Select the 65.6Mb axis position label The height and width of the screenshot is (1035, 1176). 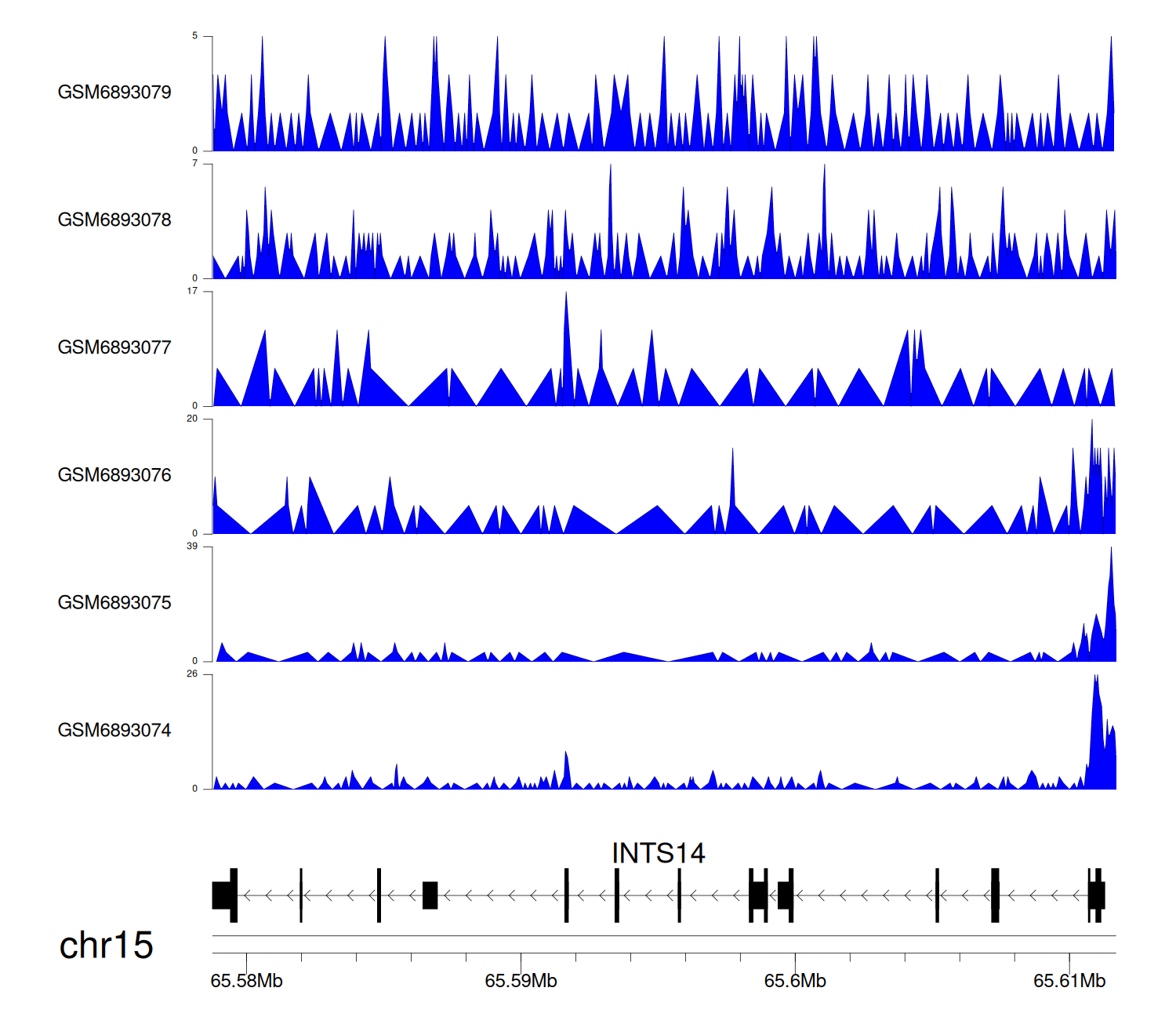click(795, 981)
